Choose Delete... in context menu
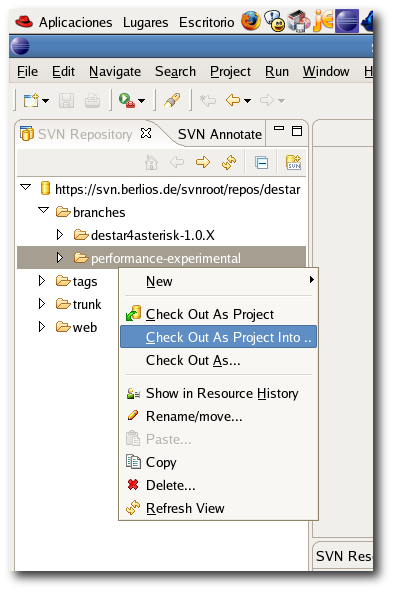 (219, 485)
